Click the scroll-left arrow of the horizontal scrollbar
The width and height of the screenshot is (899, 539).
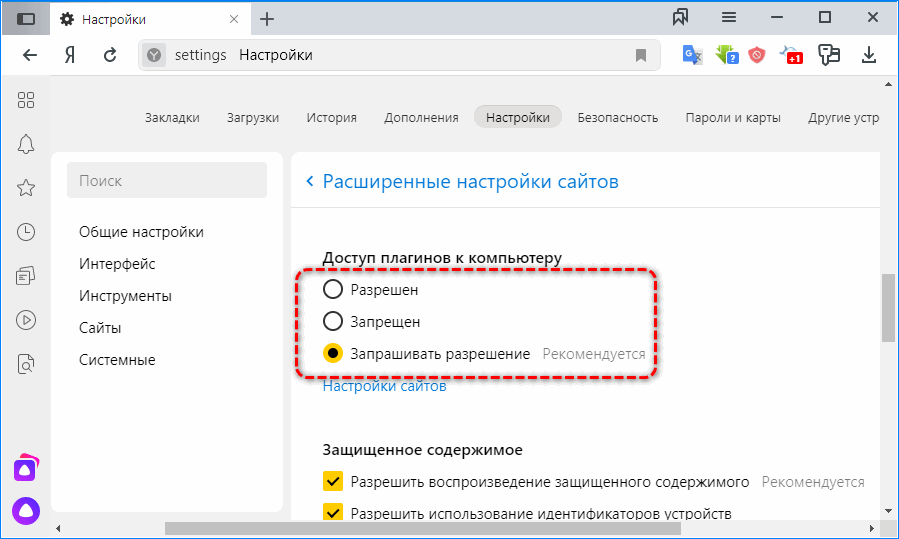click(58, 528)
